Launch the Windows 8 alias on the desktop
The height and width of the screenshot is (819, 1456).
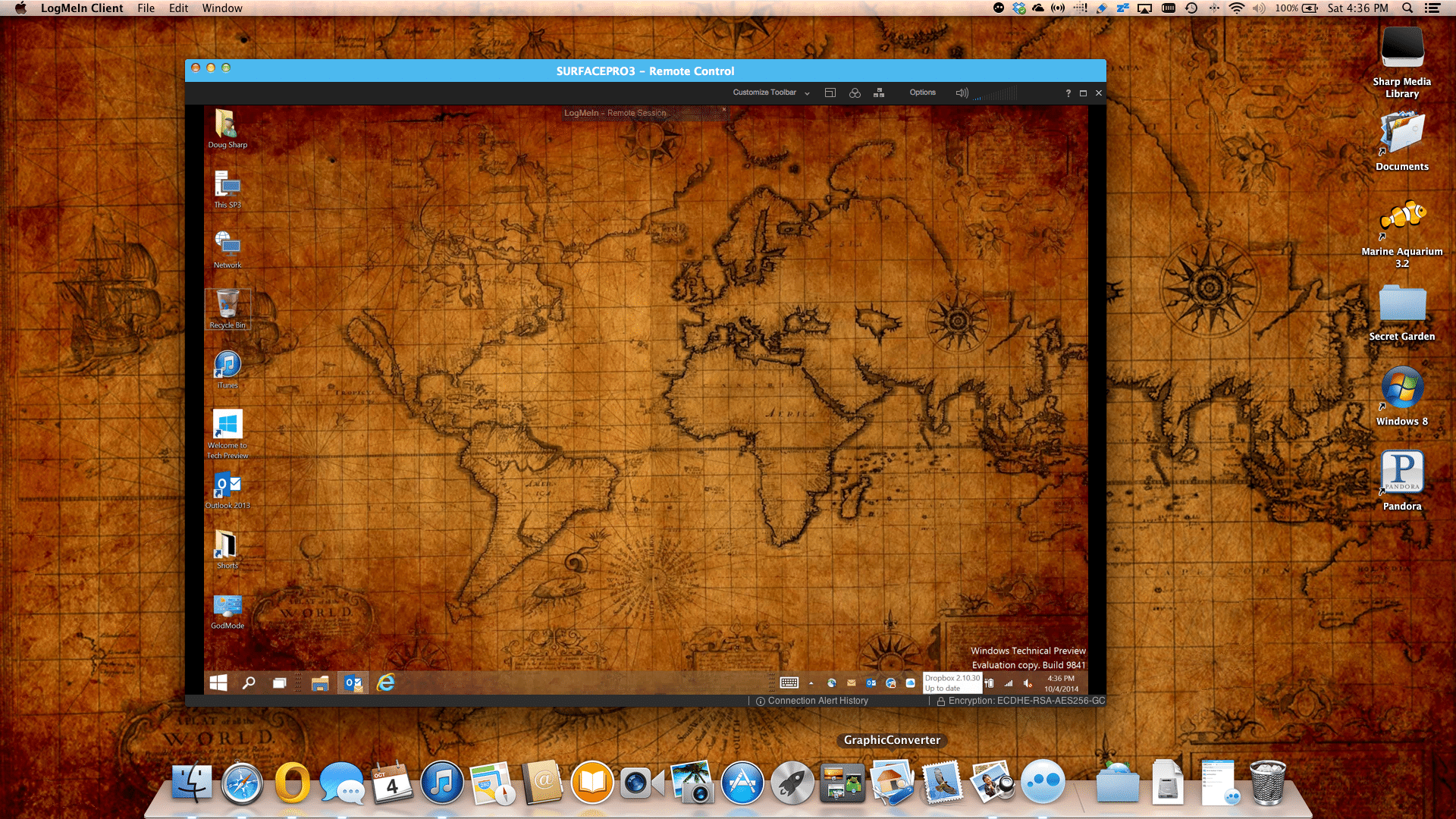[x=1402, y=397]
